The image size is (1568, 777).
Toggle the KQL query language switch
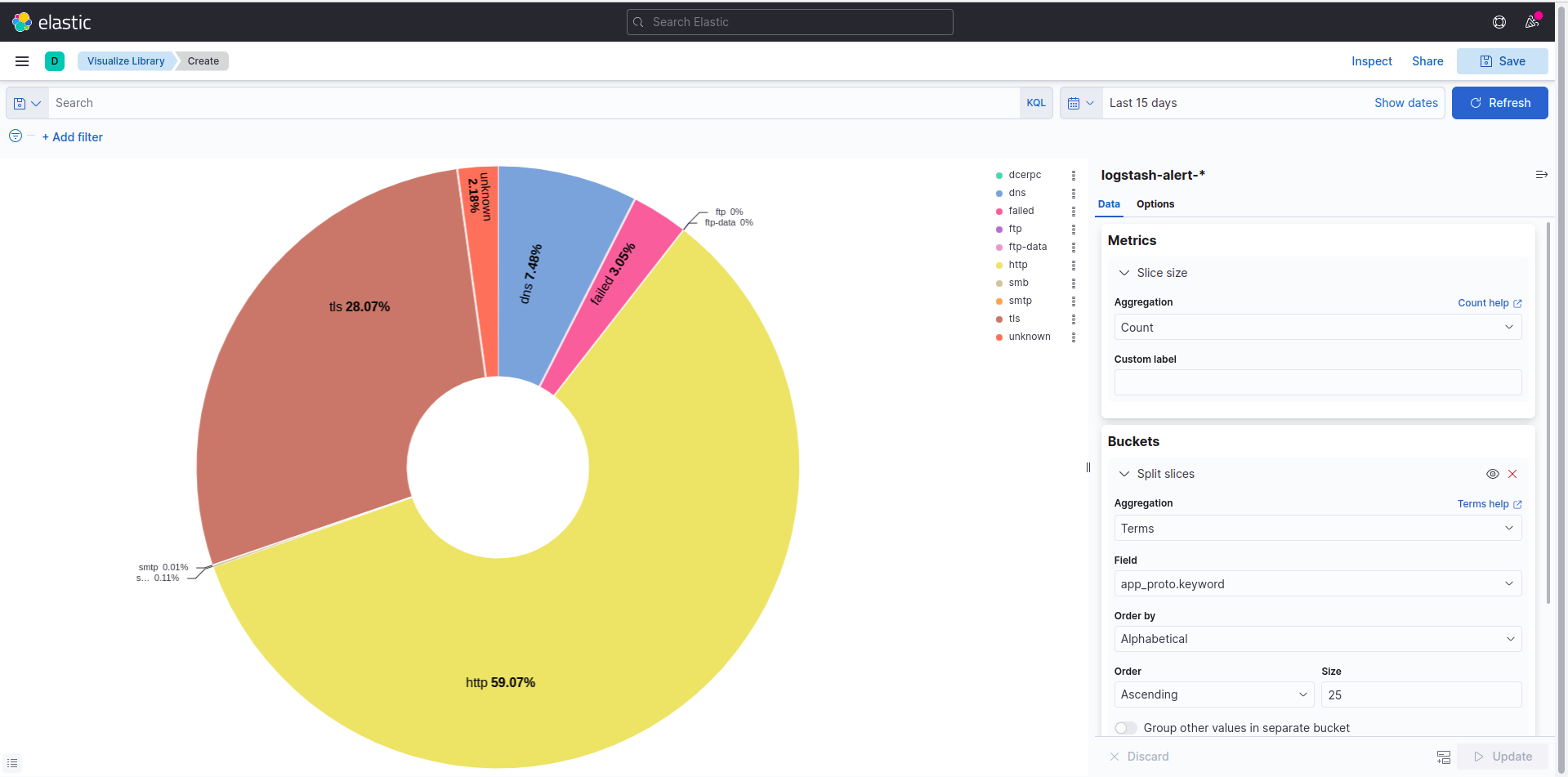click(1035, 103)
